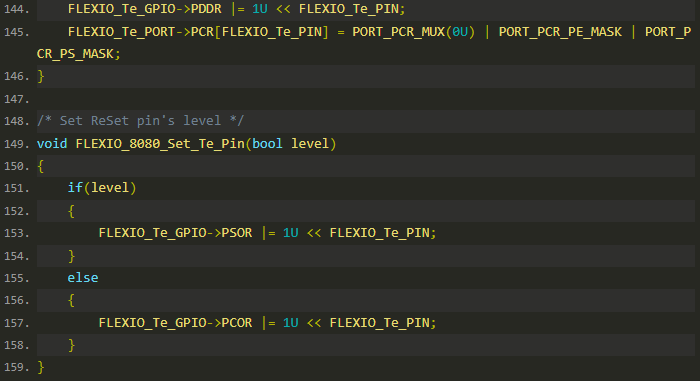
Task: Click the if keyword on line 151
Action: (75, 188)
